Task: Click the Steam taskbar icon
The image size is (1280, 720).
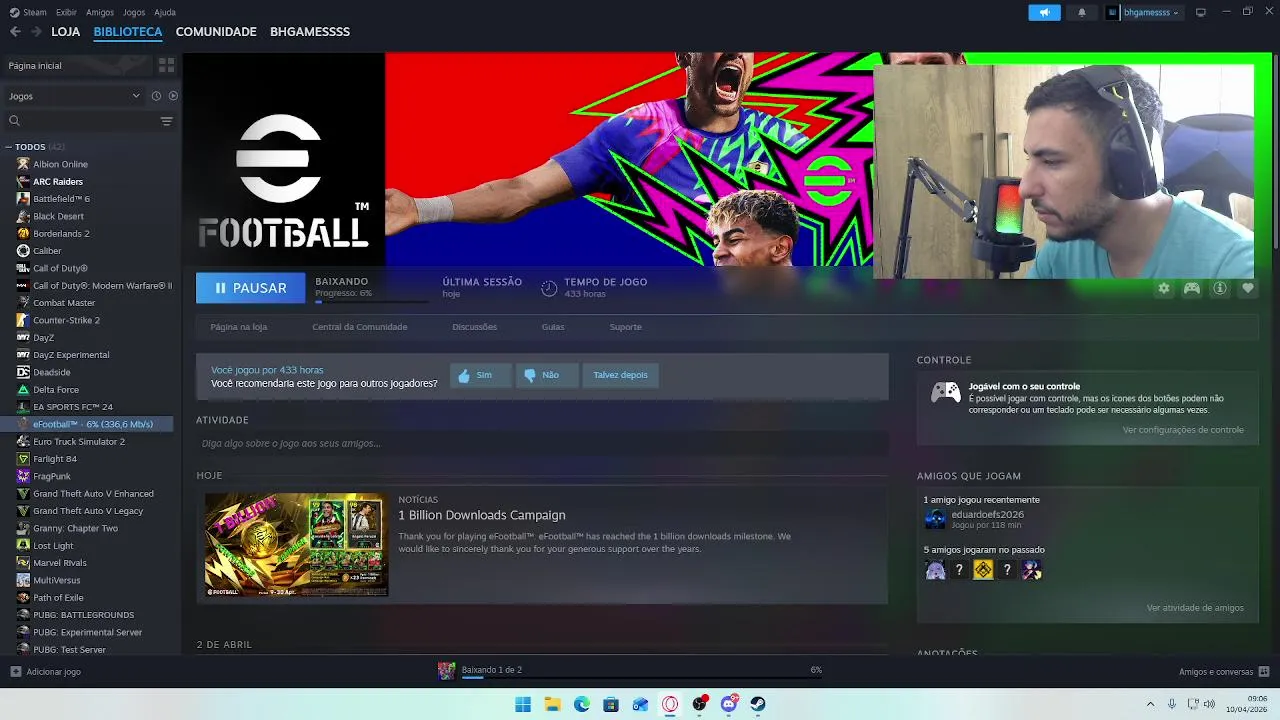Action: point(759,704)
